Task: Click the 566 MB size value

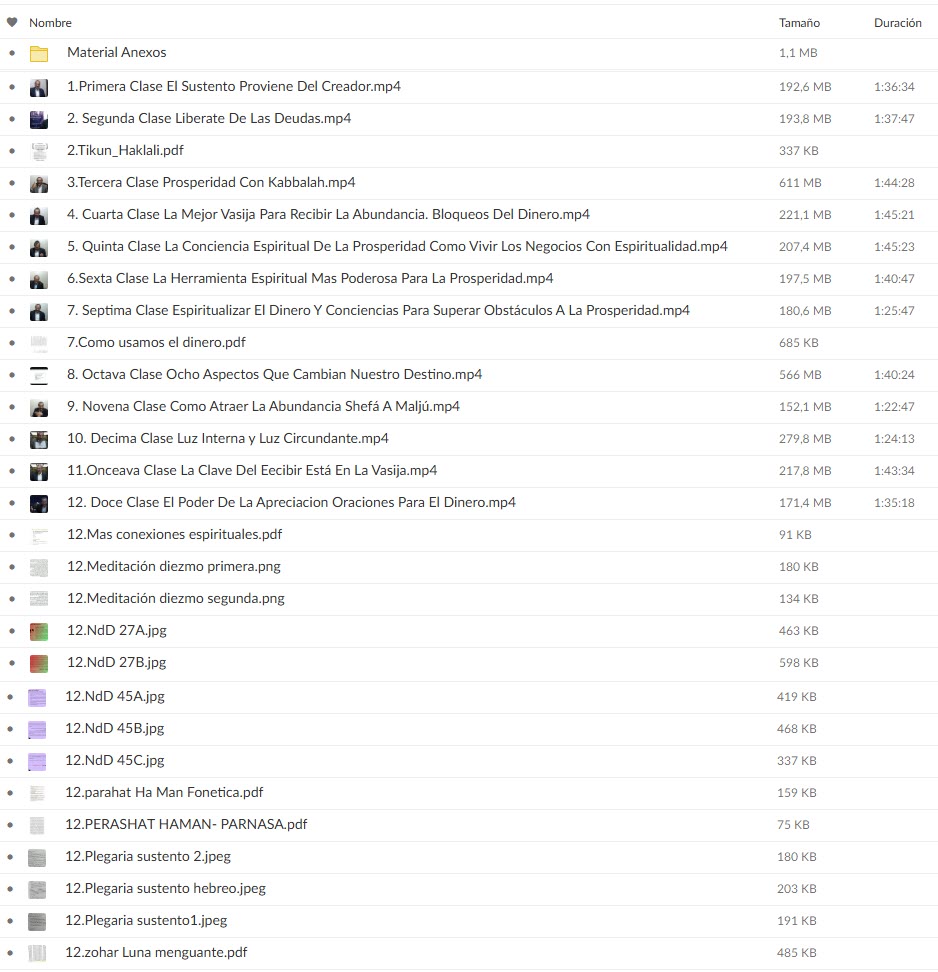Action: [x=800, y=375]
